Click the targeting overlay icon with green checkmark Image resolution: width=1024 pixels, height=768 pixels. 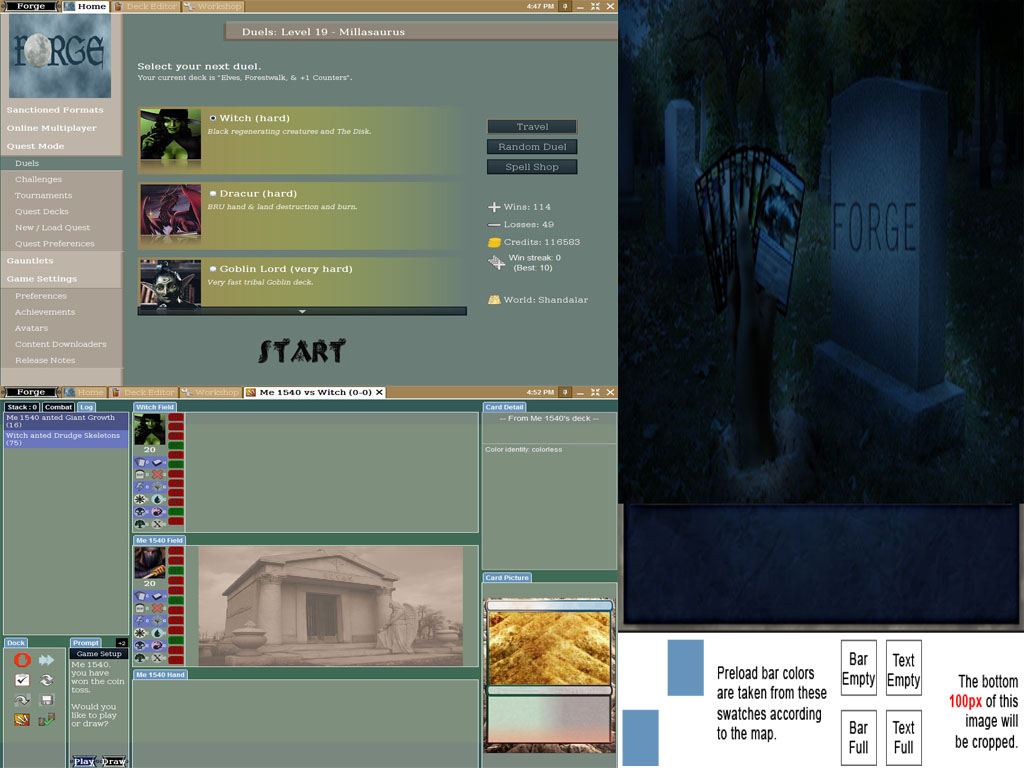click(x=46, y=720)
